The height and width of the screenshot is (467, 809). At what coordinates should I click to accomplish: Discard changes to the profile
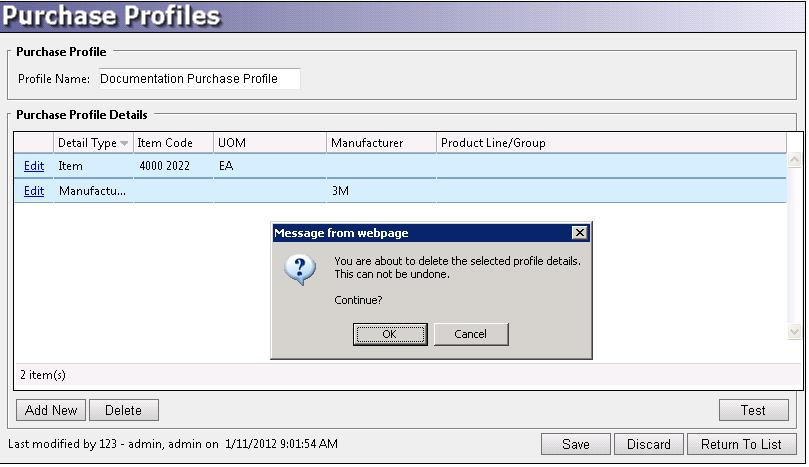[649, 444]
